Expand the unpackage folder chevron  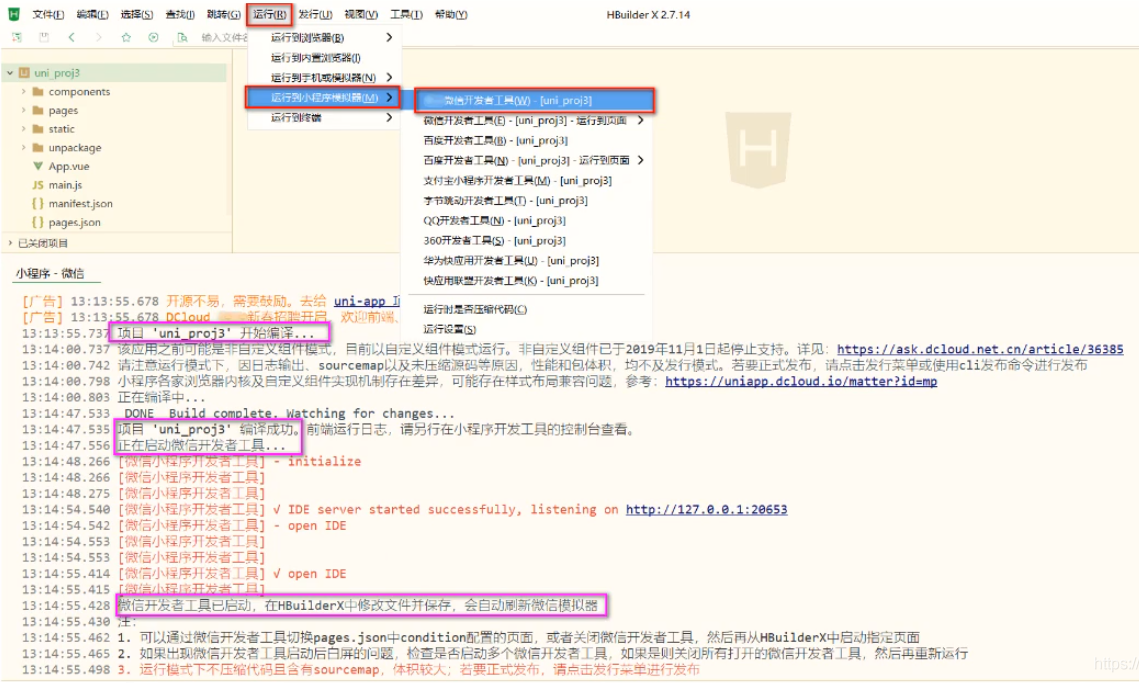point(23,147)
